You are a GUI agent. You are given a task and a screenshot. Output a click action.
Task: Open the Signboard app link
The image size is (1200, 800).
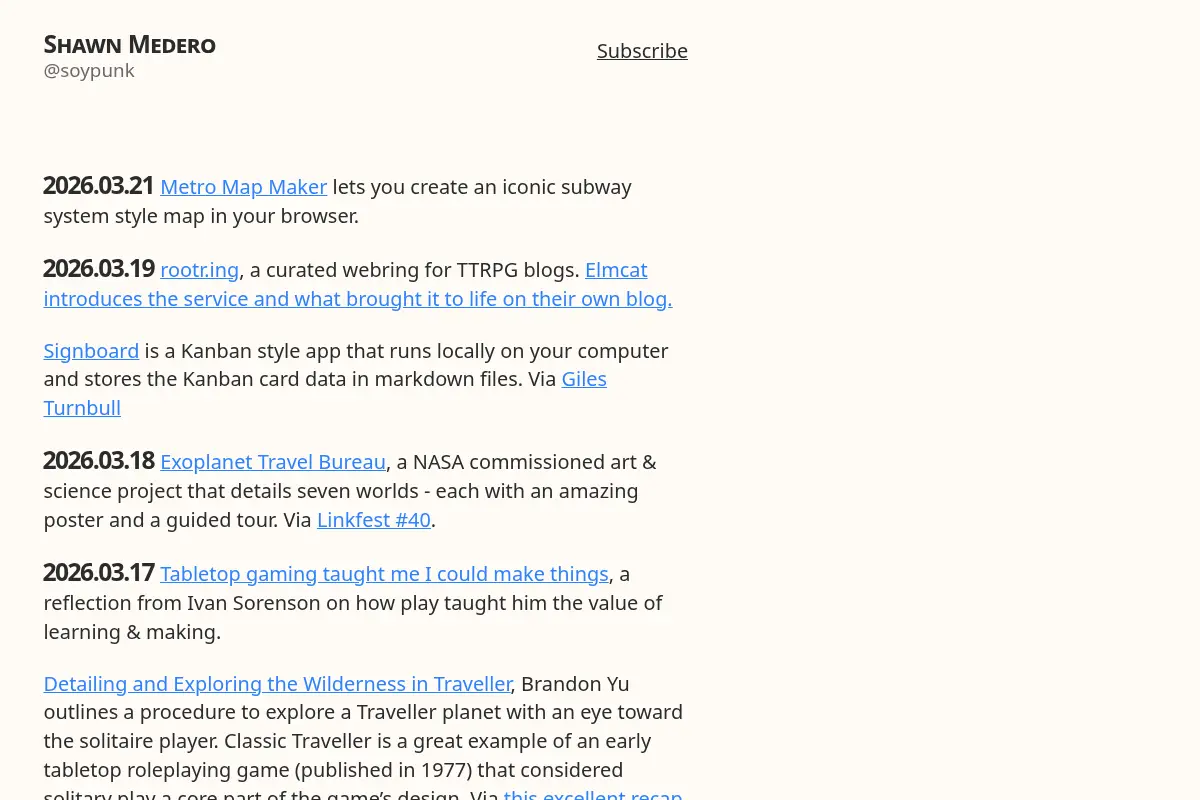(91, 351)
